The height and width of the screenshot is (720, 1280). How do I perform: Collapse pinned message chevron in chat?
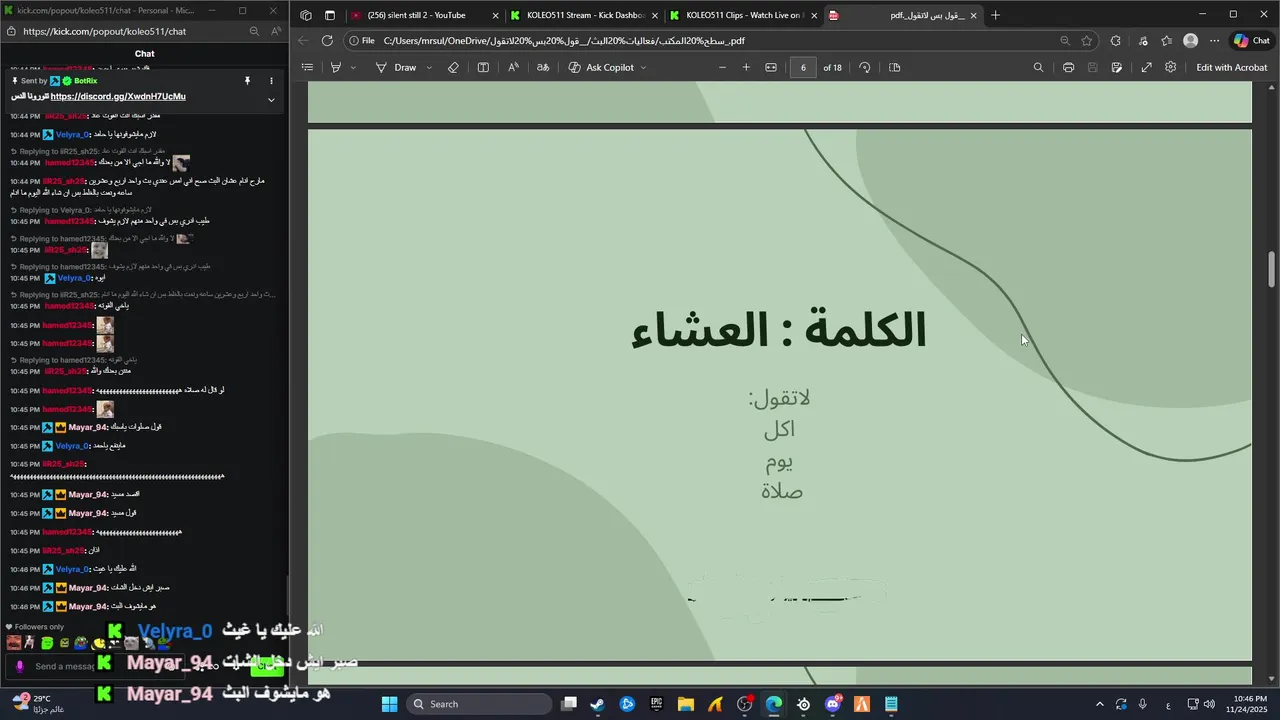click(270, 100)
